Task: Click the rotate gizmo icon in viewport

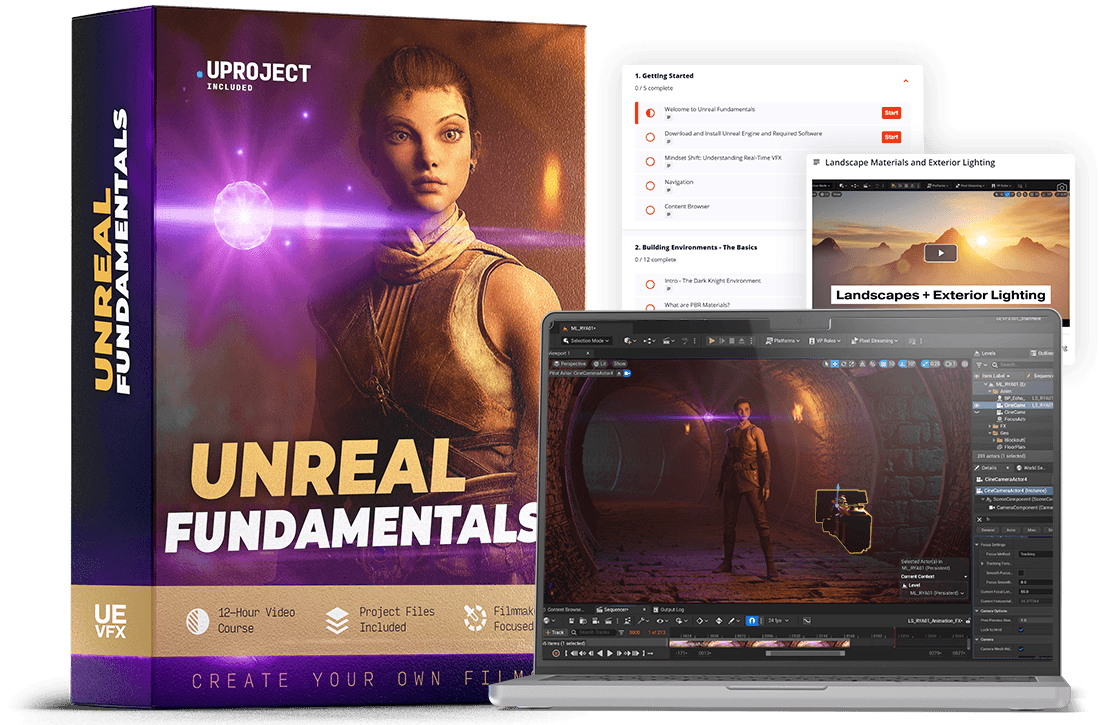Action: [843, 364]
